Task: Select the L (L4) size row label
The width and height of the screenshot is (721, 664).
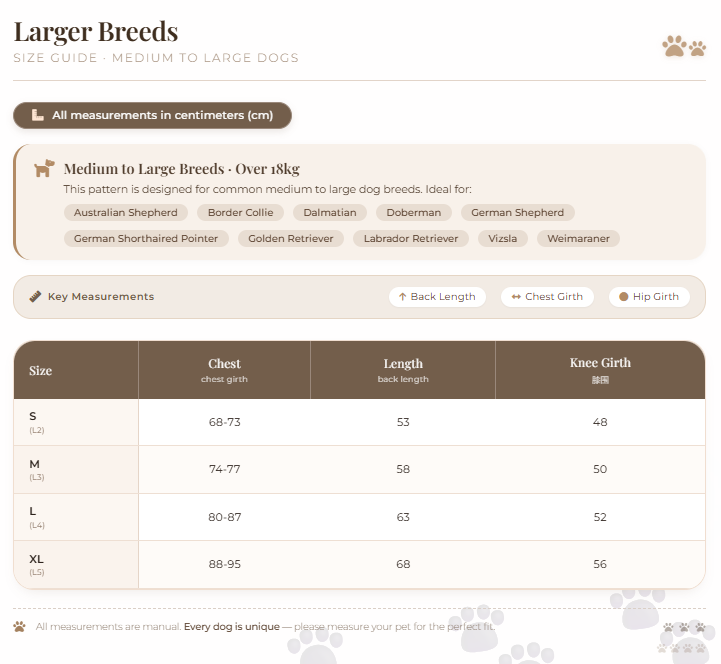Action: [76, 517]
